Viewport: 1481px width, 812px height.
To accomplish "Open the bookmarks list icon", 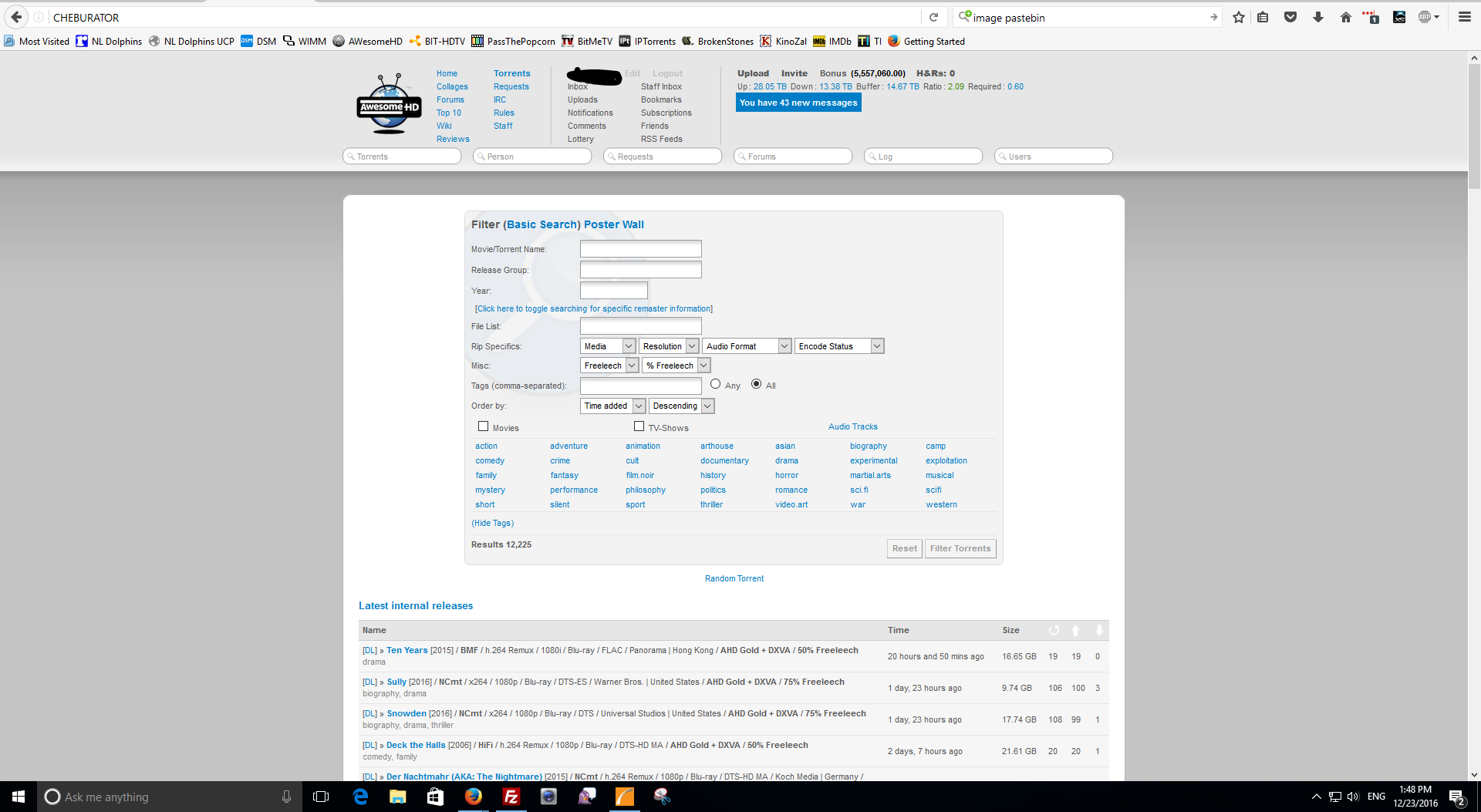I will tap(1263, 17).
